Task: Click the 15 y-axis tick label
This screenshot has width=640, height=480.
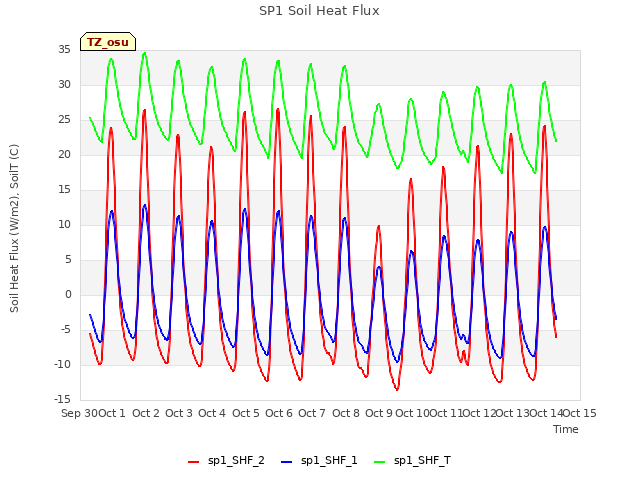Action: point(64,189)
